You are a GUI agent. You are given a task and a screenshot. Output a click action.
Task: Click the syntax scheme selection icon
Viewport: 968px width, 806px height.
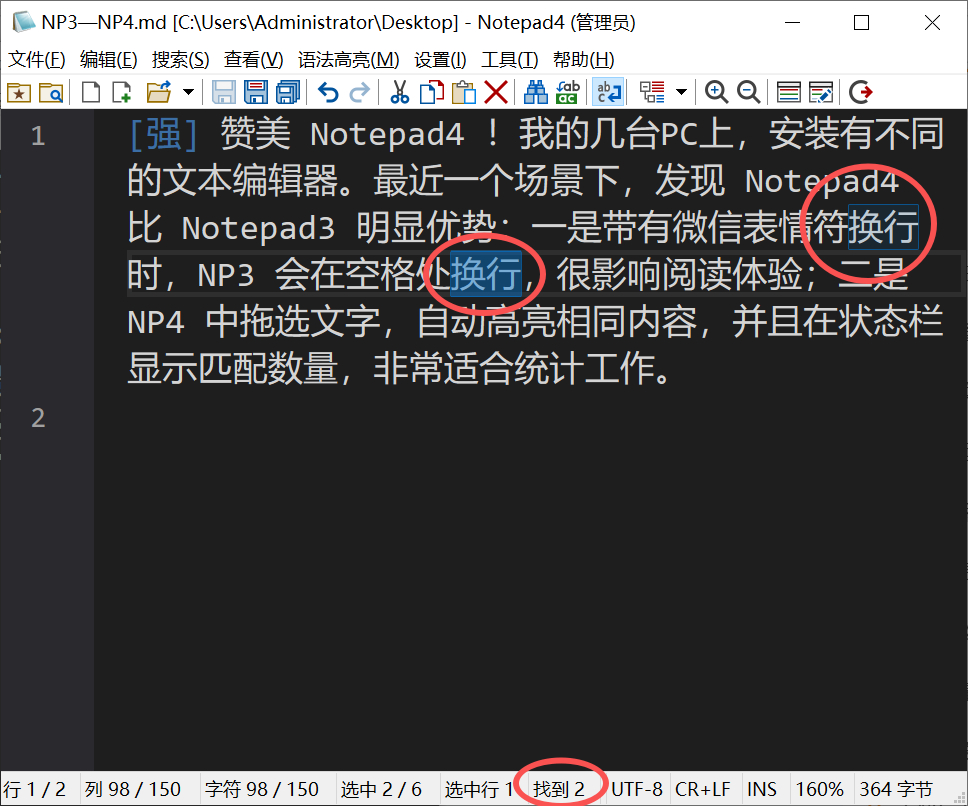coord(652,93)
